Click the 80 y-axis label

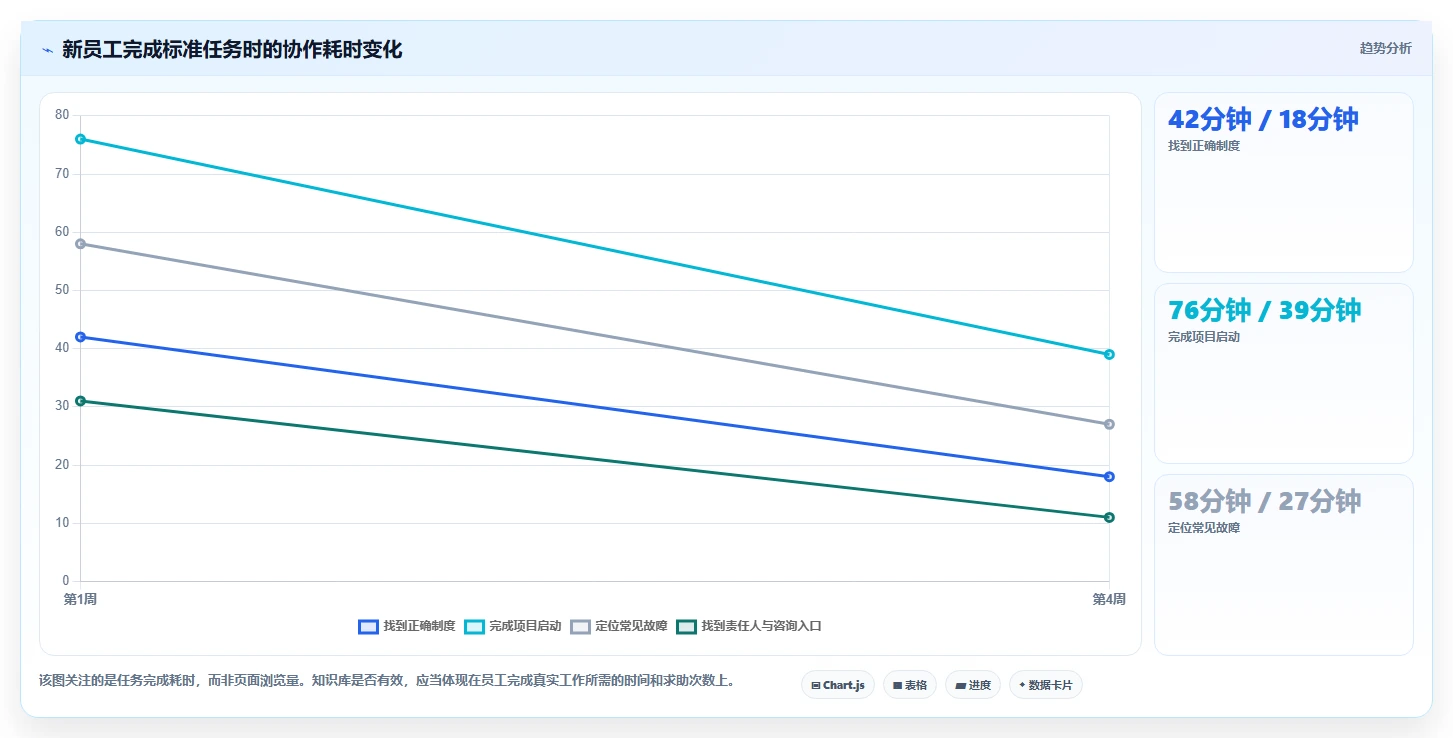click(x=62, y=115)
